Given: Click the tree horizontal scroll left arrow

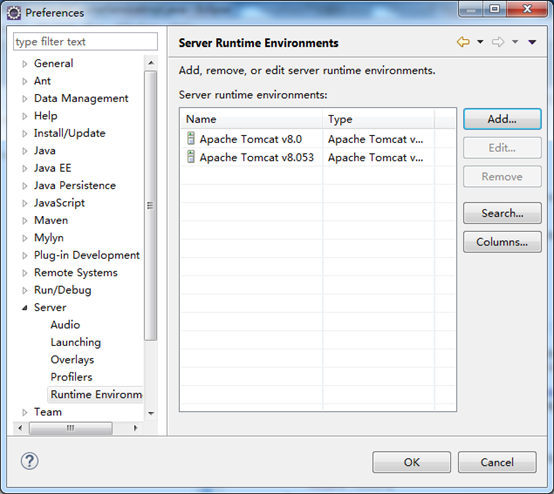Looking at the screenshot, I should tap(20, 428).
